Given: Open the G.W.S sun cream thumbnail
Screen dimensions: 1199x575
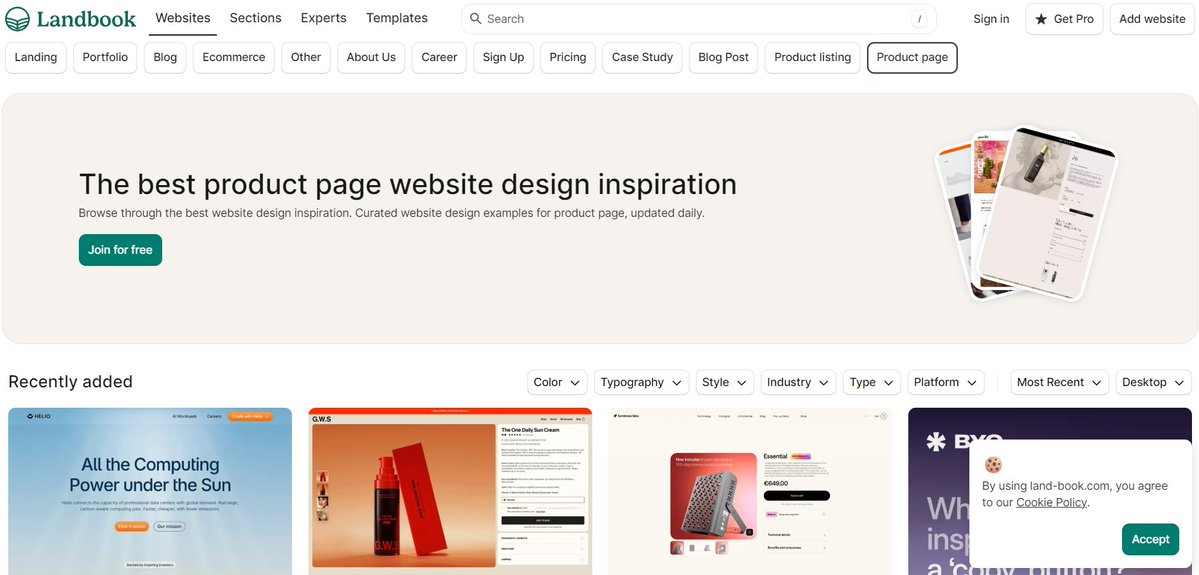Looking at the screenshot, I should pyautogui.click(x=450, y=491).
